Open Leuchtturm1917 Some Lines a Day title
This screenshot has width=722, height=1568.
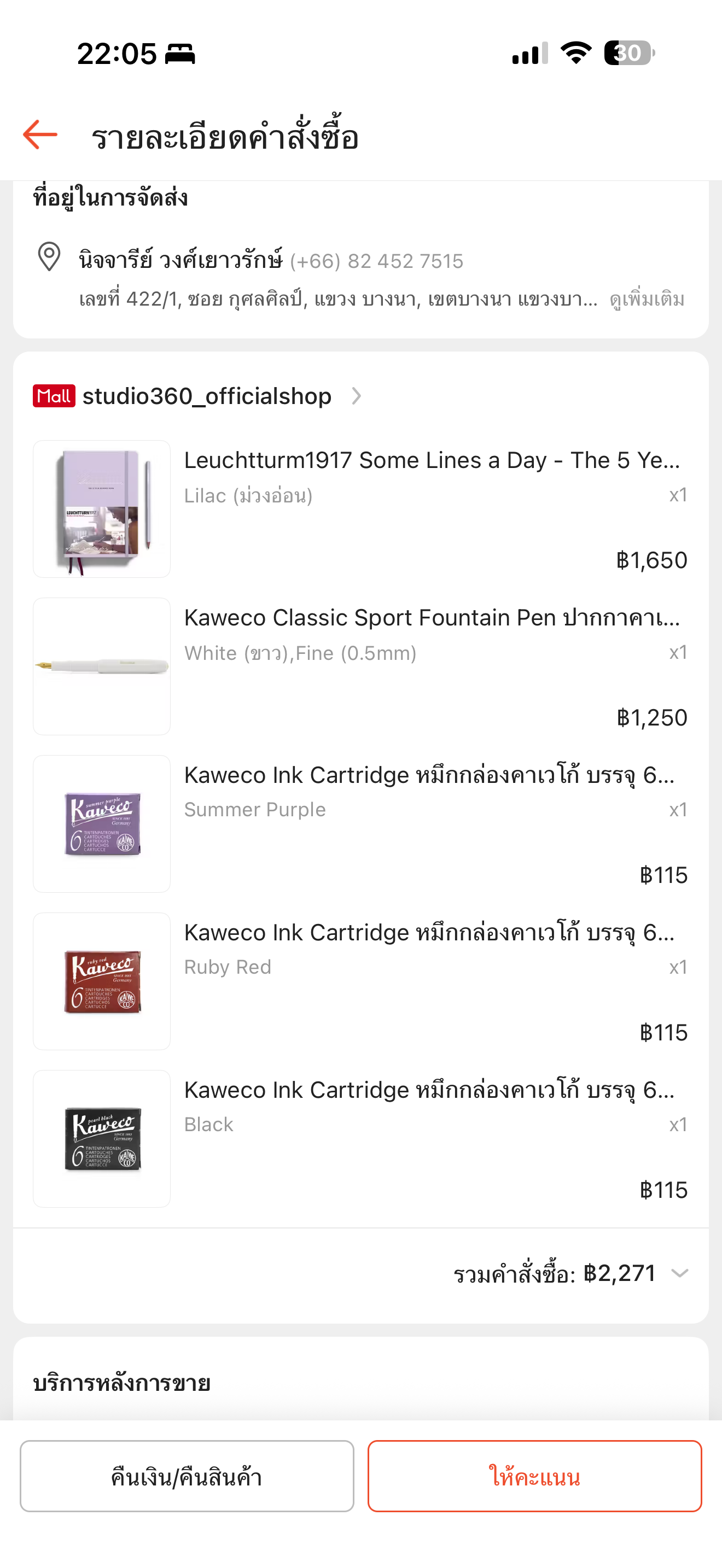coord(432,461)
